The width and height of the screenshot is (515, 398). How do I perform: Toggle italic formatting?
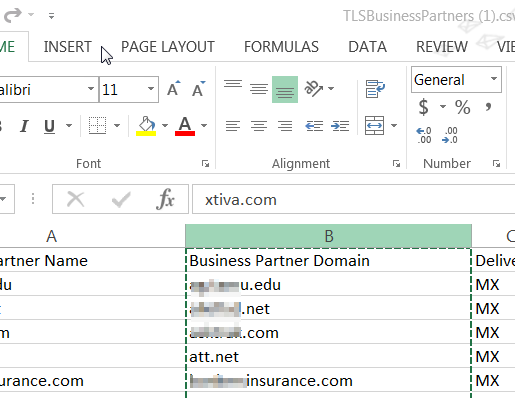coord(24,126)
